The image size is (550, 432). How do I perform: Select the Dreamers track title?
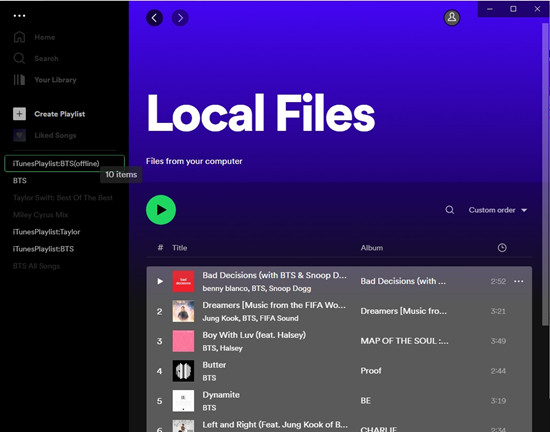click(x=274, y=305)
